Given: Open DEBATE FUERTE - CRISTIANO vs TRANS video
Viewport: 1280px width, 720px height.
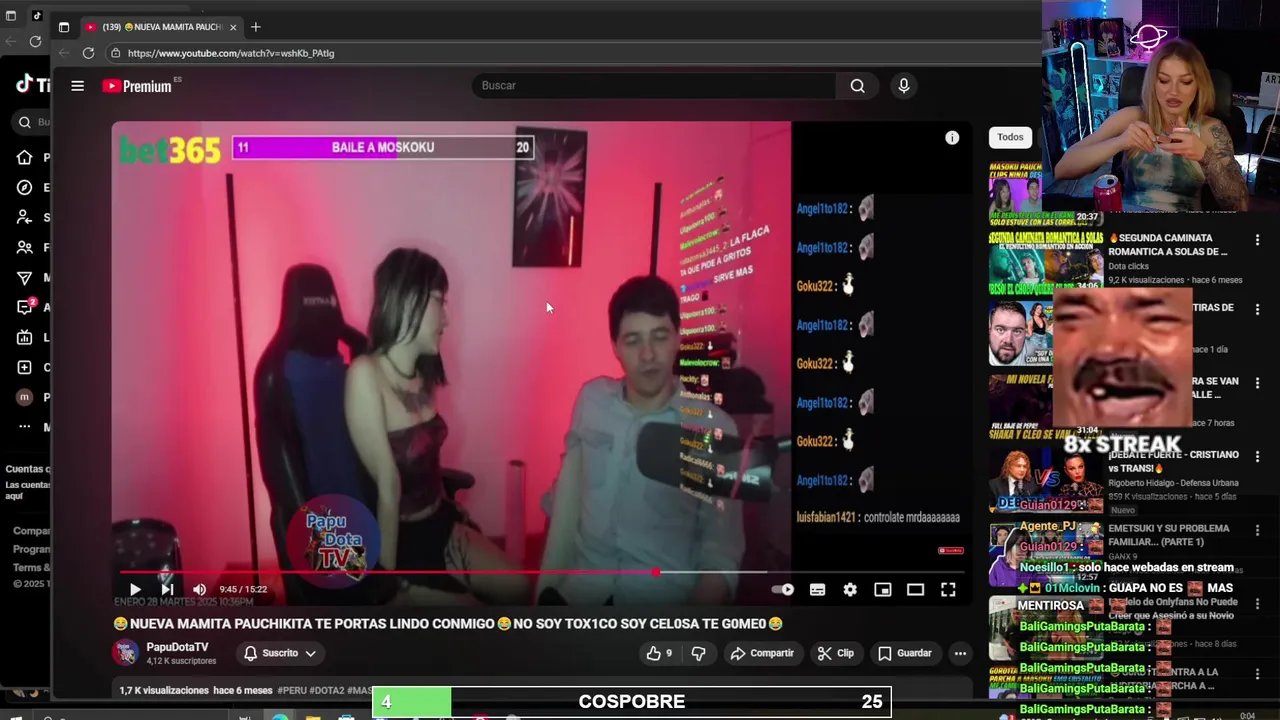Looking at the screenshot, I should pos(1173,461).
